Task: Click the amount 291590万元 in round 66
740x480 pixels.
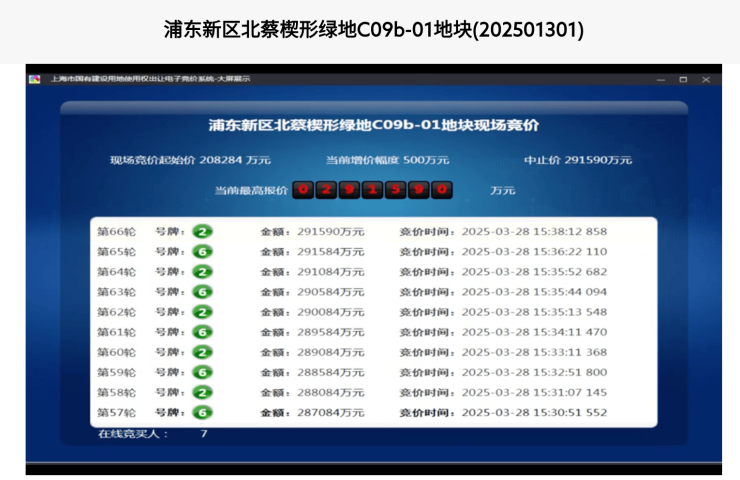Action: (330, 231)
